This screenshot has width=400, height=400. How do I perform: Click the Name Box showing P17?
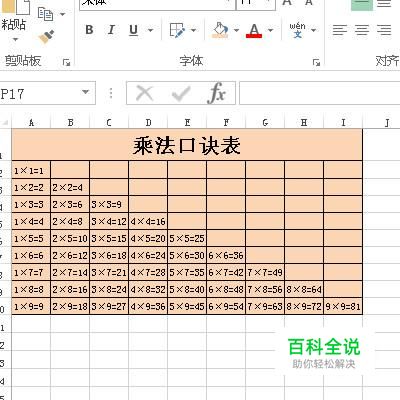click(x=40, y=93)
